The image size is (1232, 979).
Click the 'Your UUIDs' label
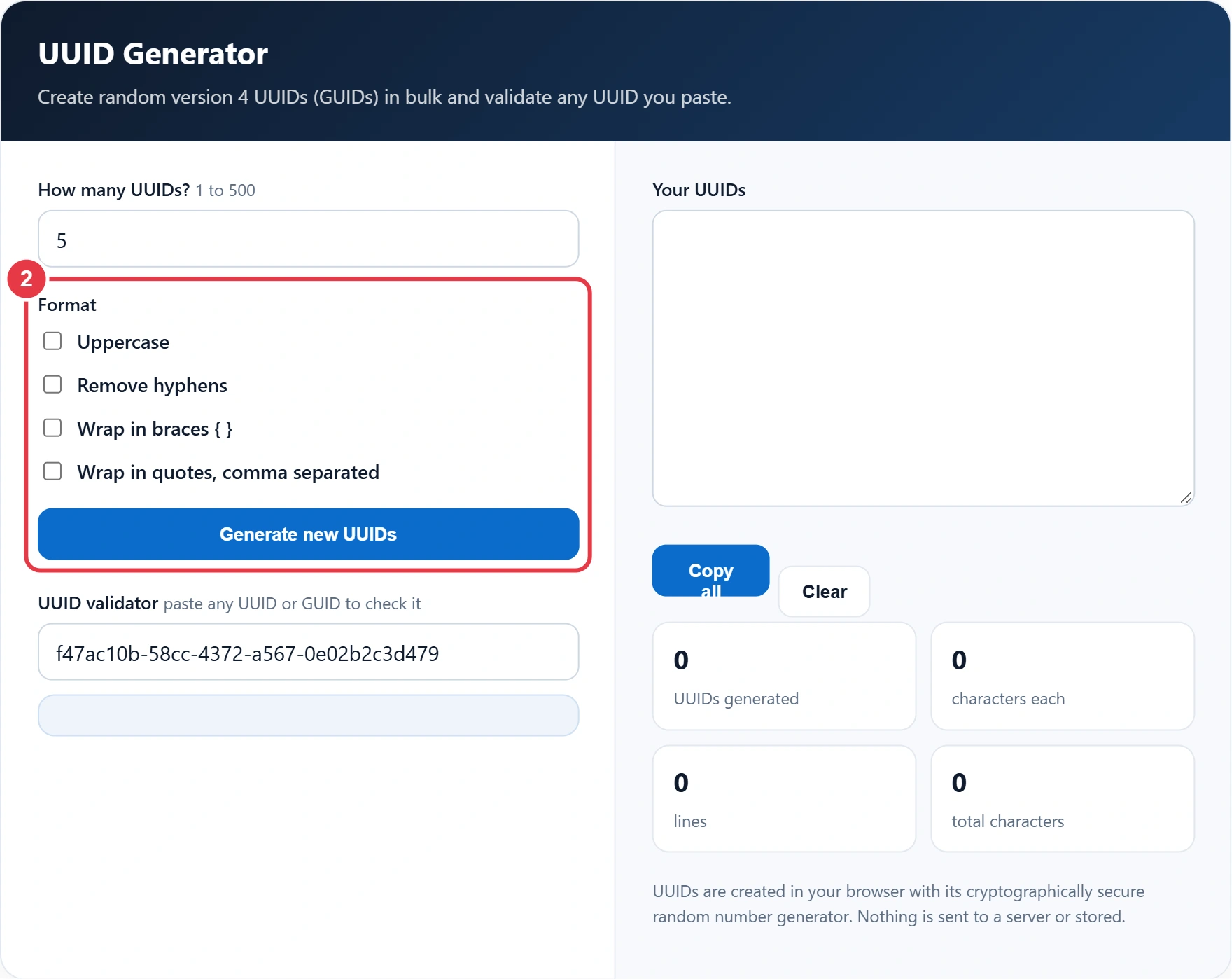(699, 190)
